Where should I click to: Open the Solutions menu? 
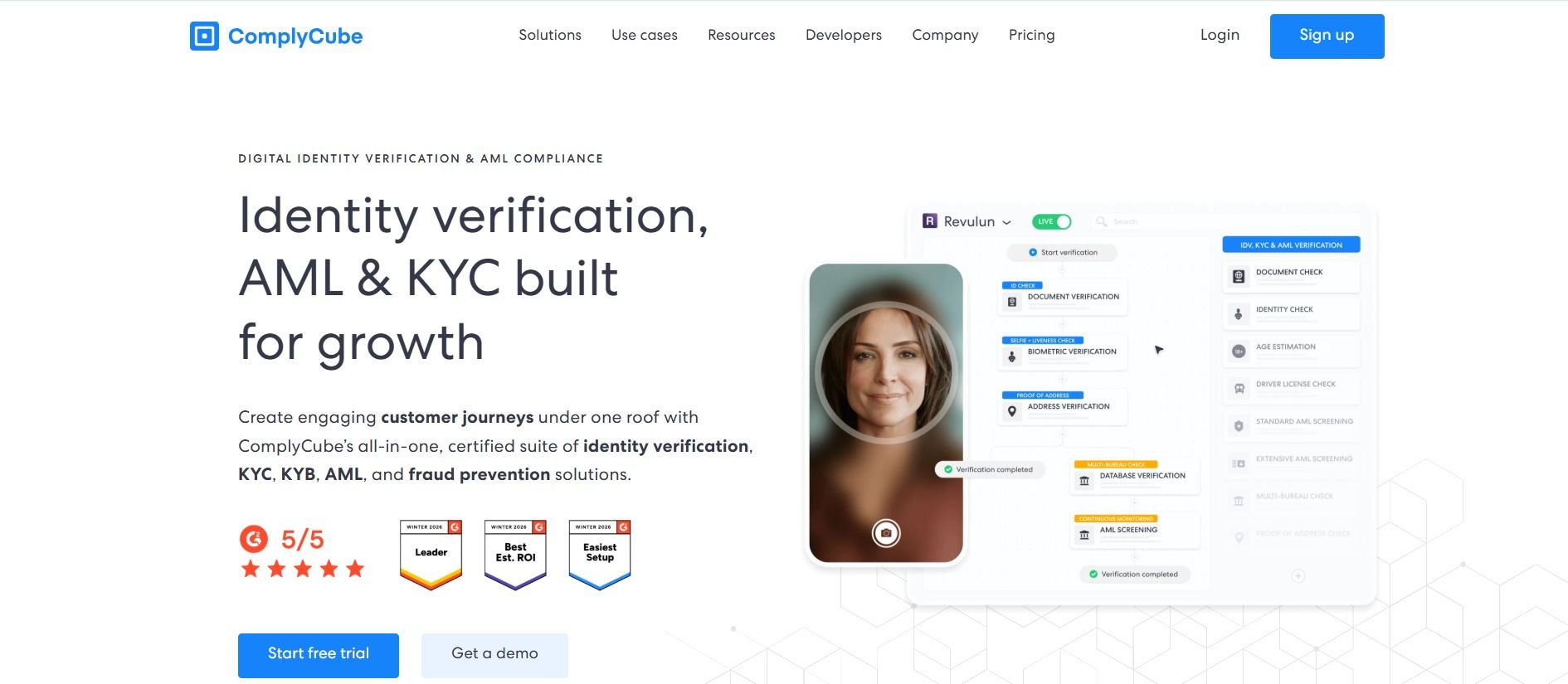pos(550,35)
